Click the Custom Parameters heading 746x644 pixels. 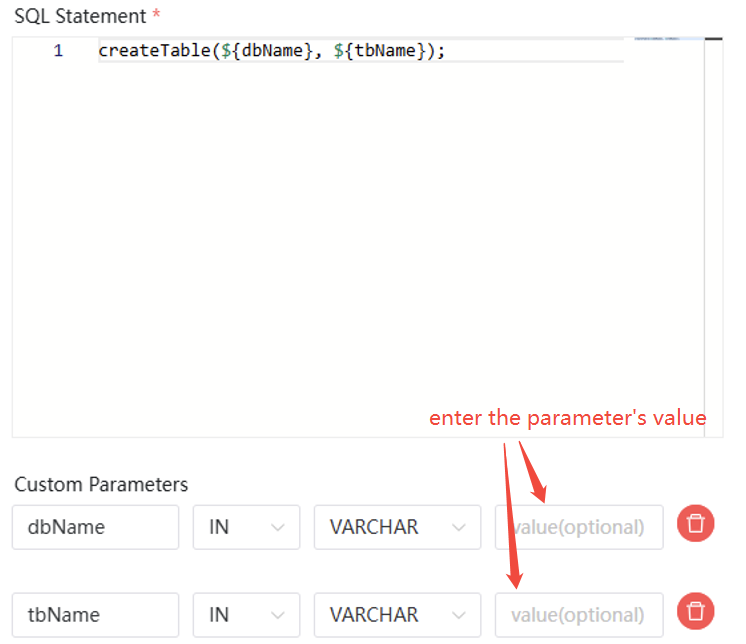(101, 484)
